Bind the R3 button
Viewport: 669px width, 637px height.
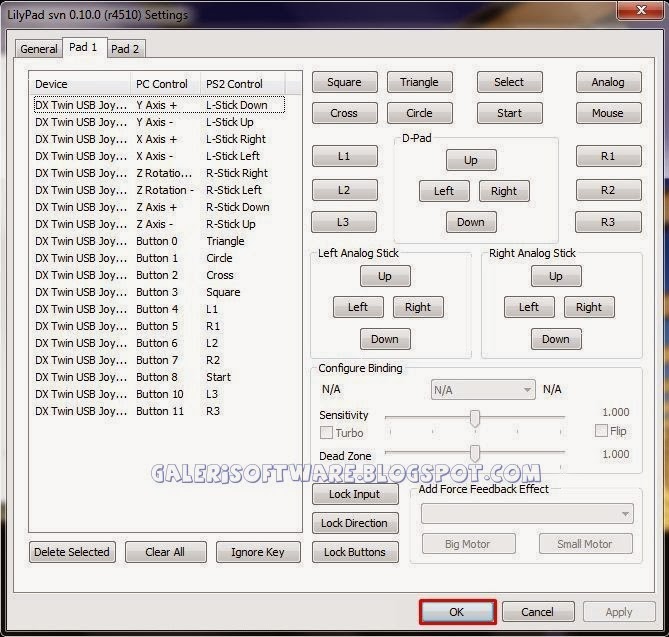(x=608, y=222)
